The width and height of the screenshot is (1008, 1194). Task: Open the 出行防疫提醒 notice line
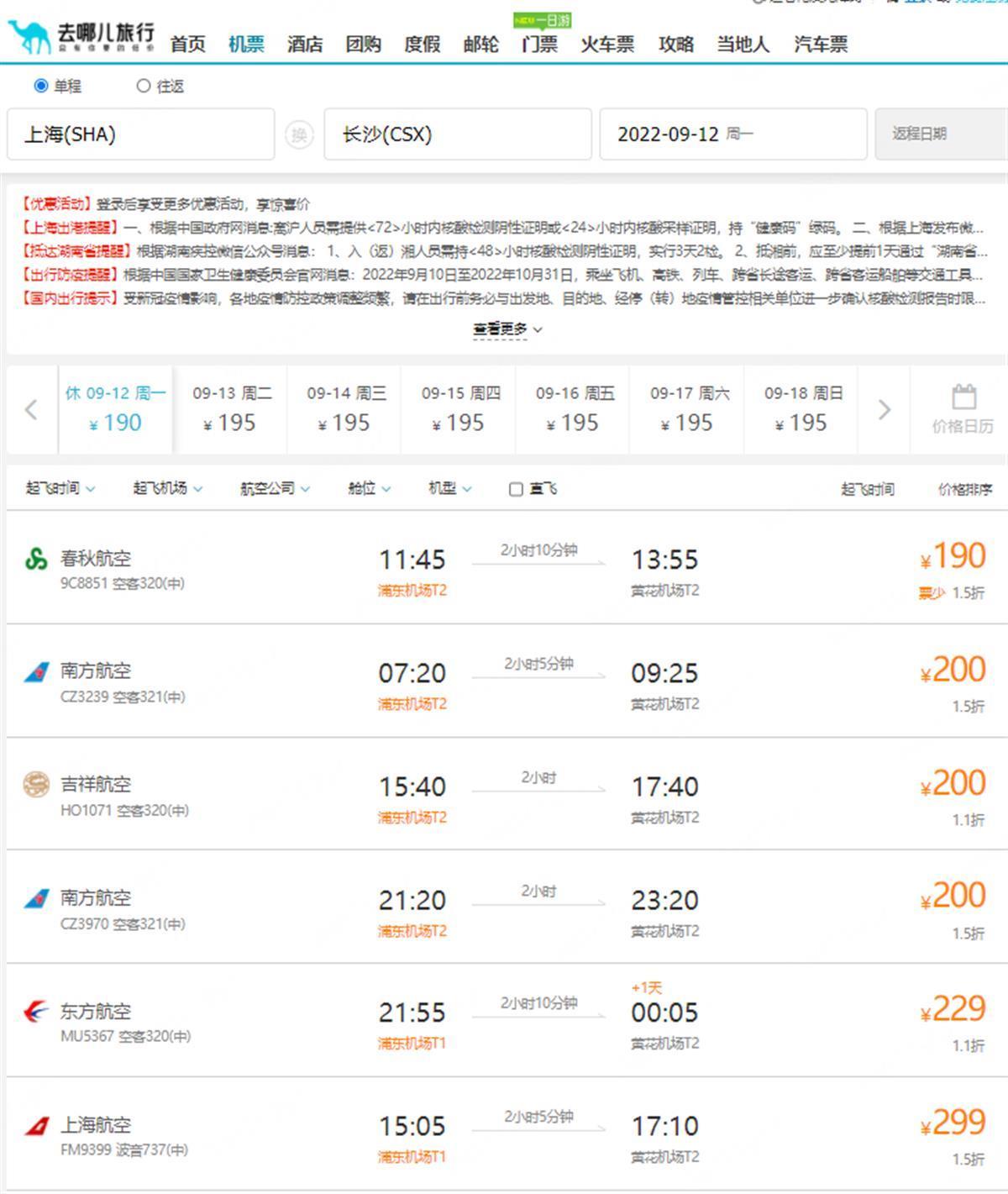(502, 275)
